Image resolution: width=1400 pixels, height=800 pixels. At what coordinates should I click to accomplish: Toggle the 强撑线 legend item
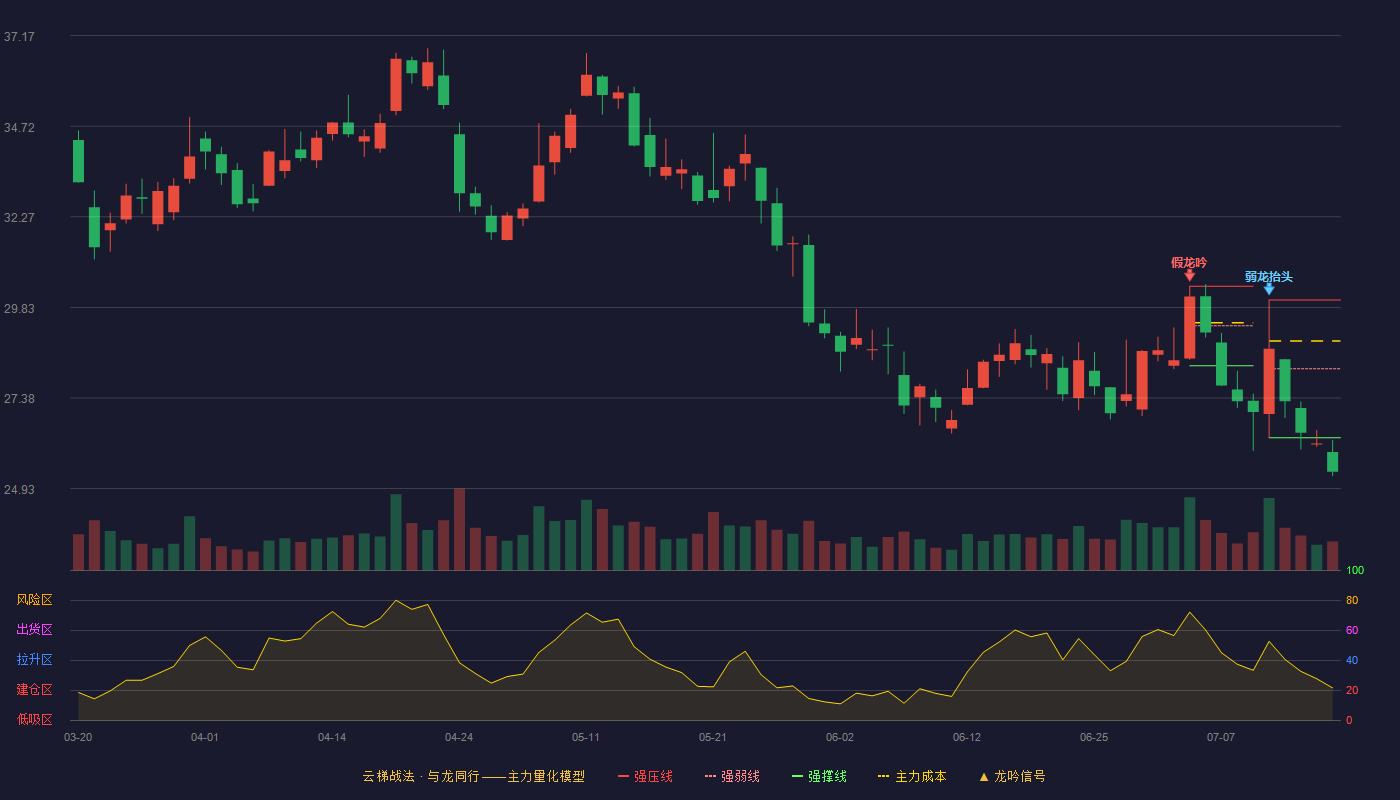[x=819, y=776]
